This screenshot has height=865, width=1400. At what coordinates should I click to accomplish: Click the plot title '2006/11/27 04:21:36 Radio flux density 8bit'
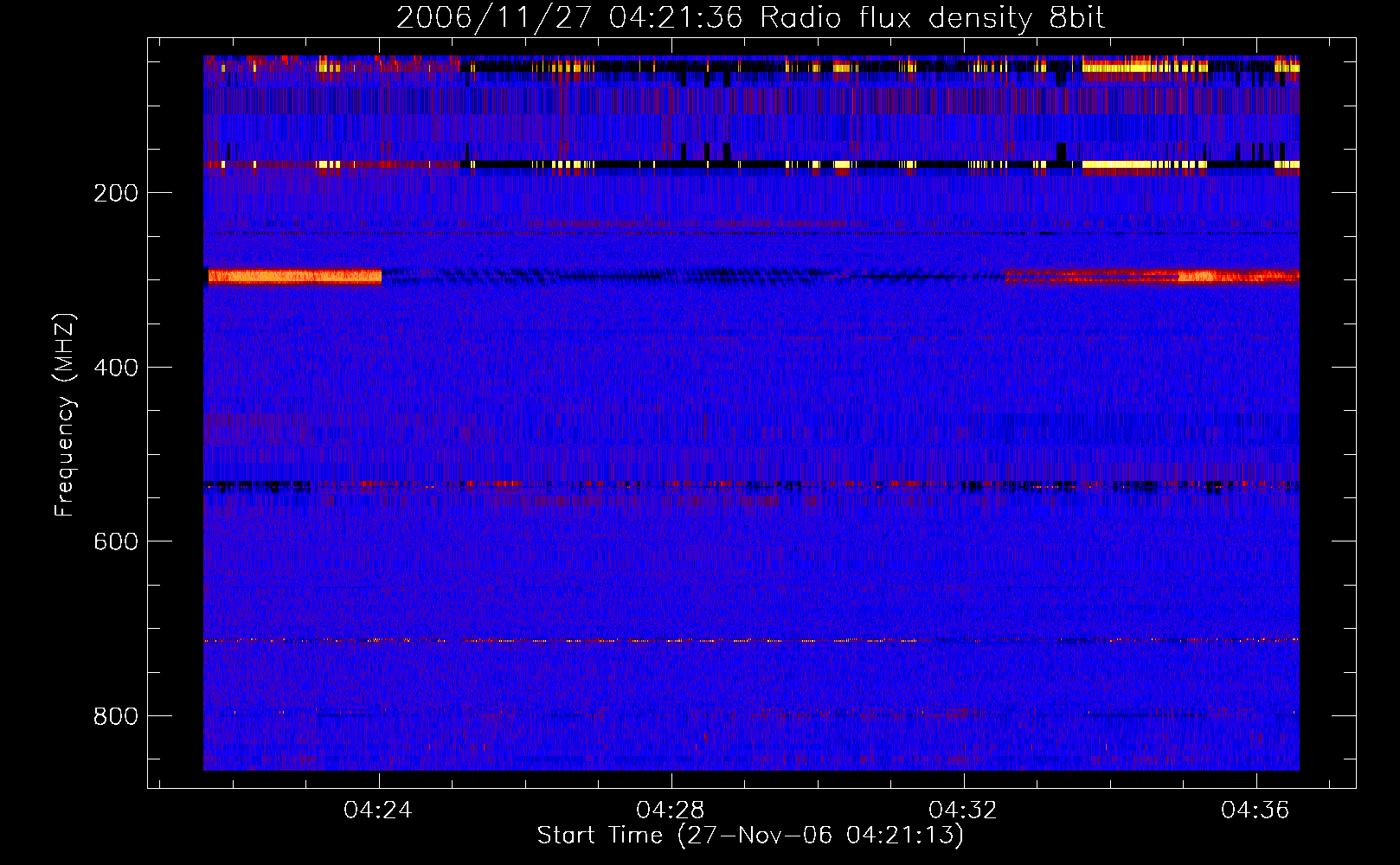pyautogui.click(x=750, y=18)
